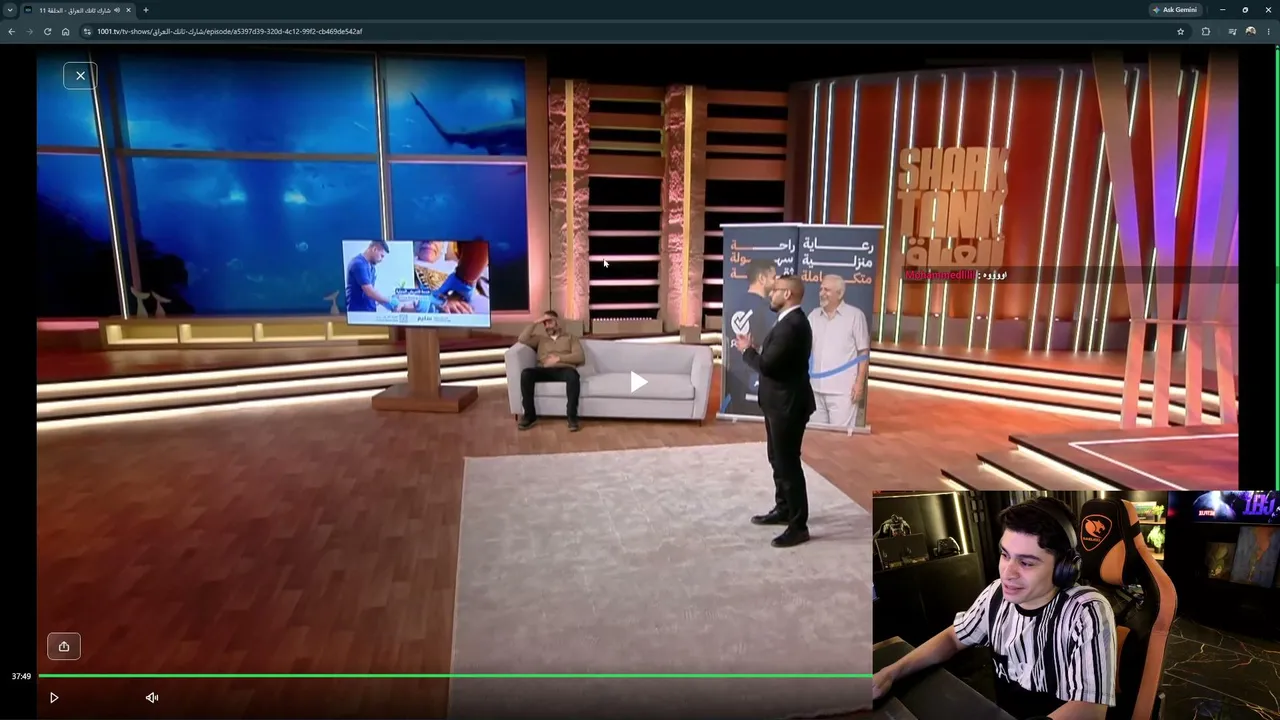Mute the video volume
The height and width of the screenshot is (720, 1280).
click(152, 698)
